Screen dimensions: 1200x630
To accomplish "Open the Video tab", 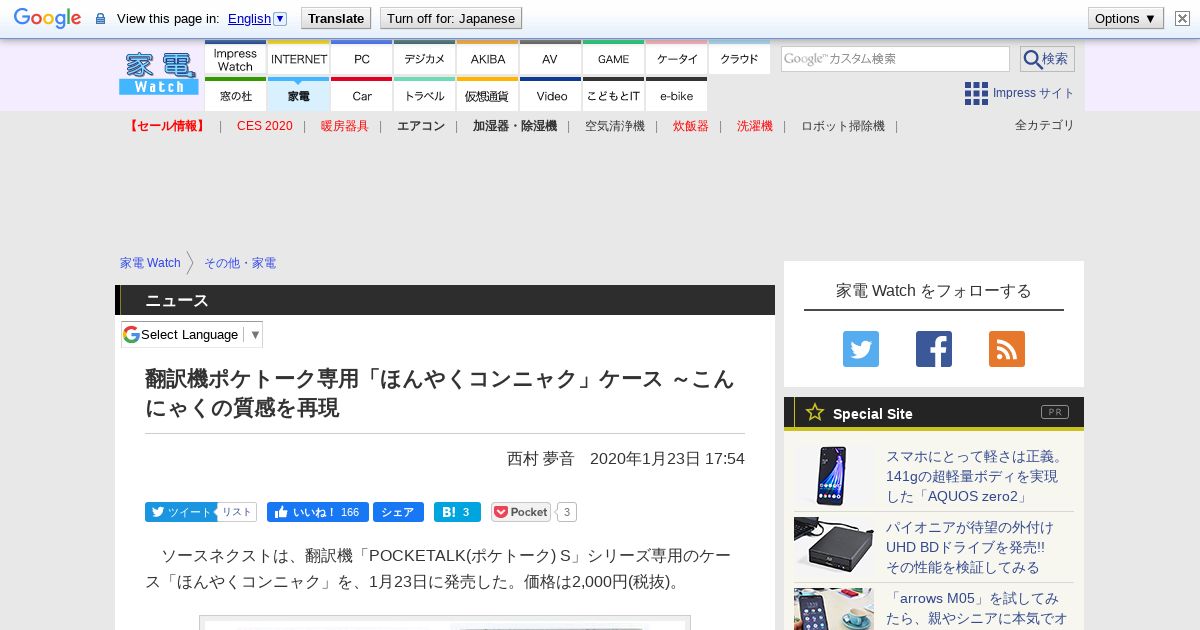I will pyautogui.click(x=550, y=95).
